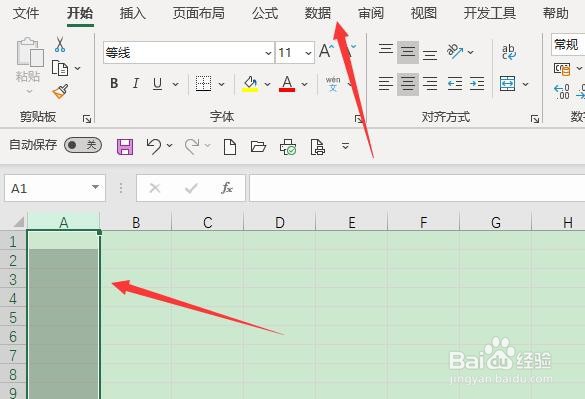The width and height of the screenshot is (585, 399).
Task: Open a file with folder icon
Action: [x=258, y=146]
